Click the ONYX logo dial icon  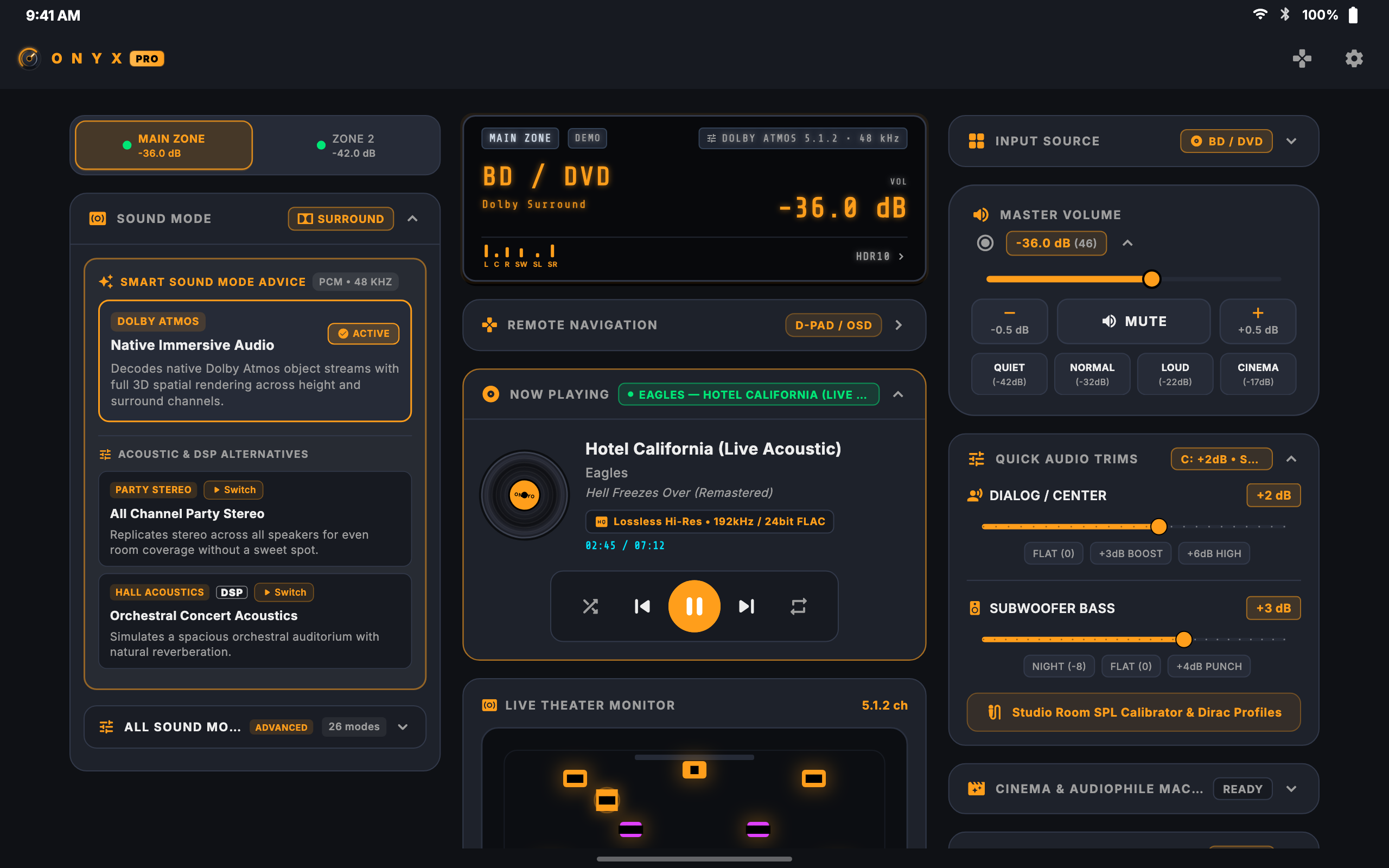29,58
